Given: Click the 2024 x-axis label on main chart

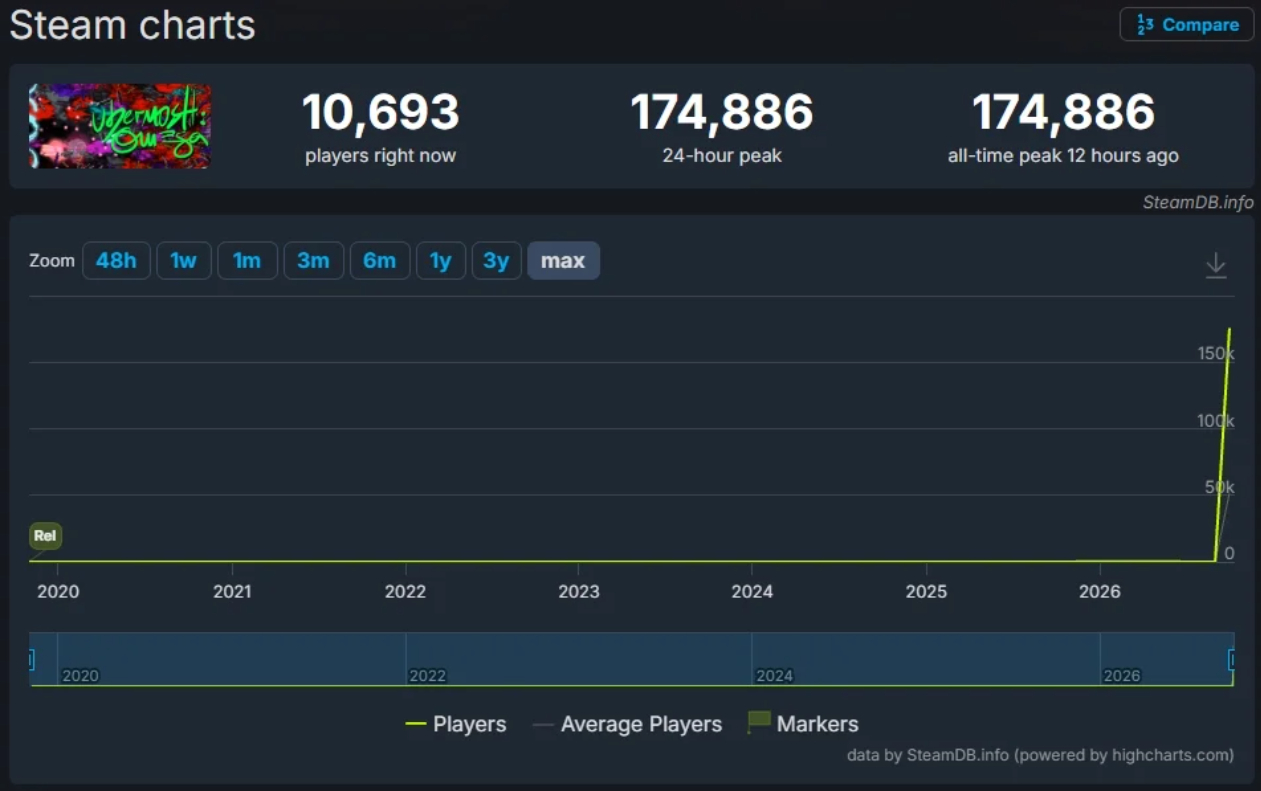Looking at the screenshot, I should pyautogui.click(x=752, y=592).
